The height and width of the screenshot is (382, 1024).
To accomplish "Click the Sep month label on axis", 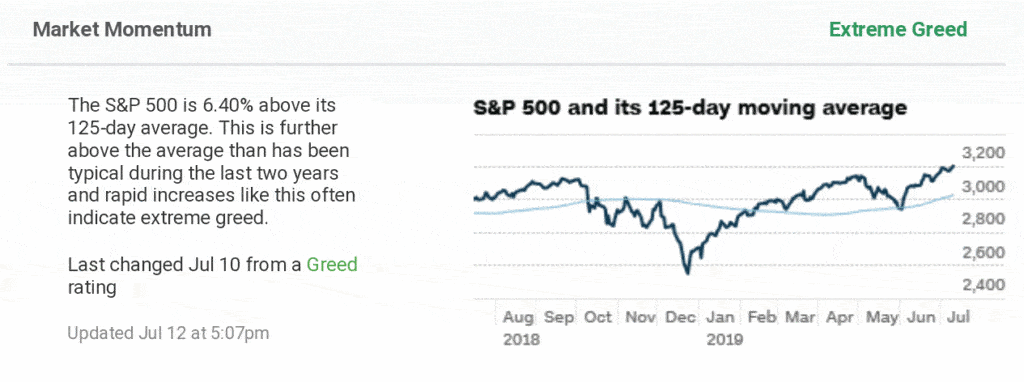I will coord(560,318).
